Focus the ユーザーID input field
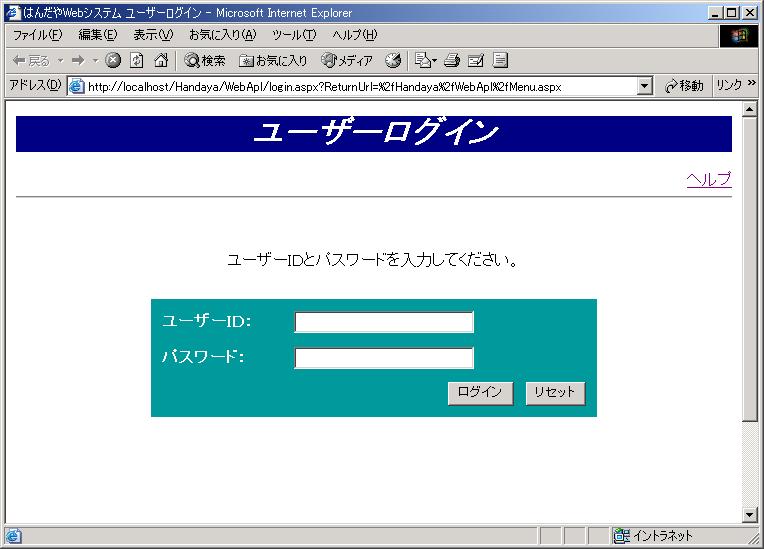Screen dimensions: 764x549 point(384,322)
